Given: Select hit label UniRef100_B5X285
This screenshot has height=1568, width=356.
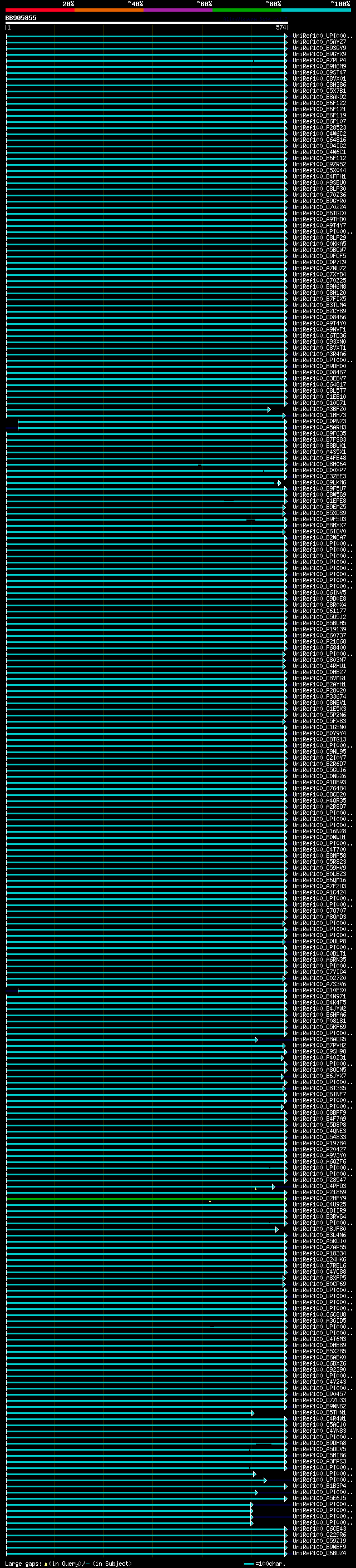Looking at the screenshot, I should [x=319, y=1351].
